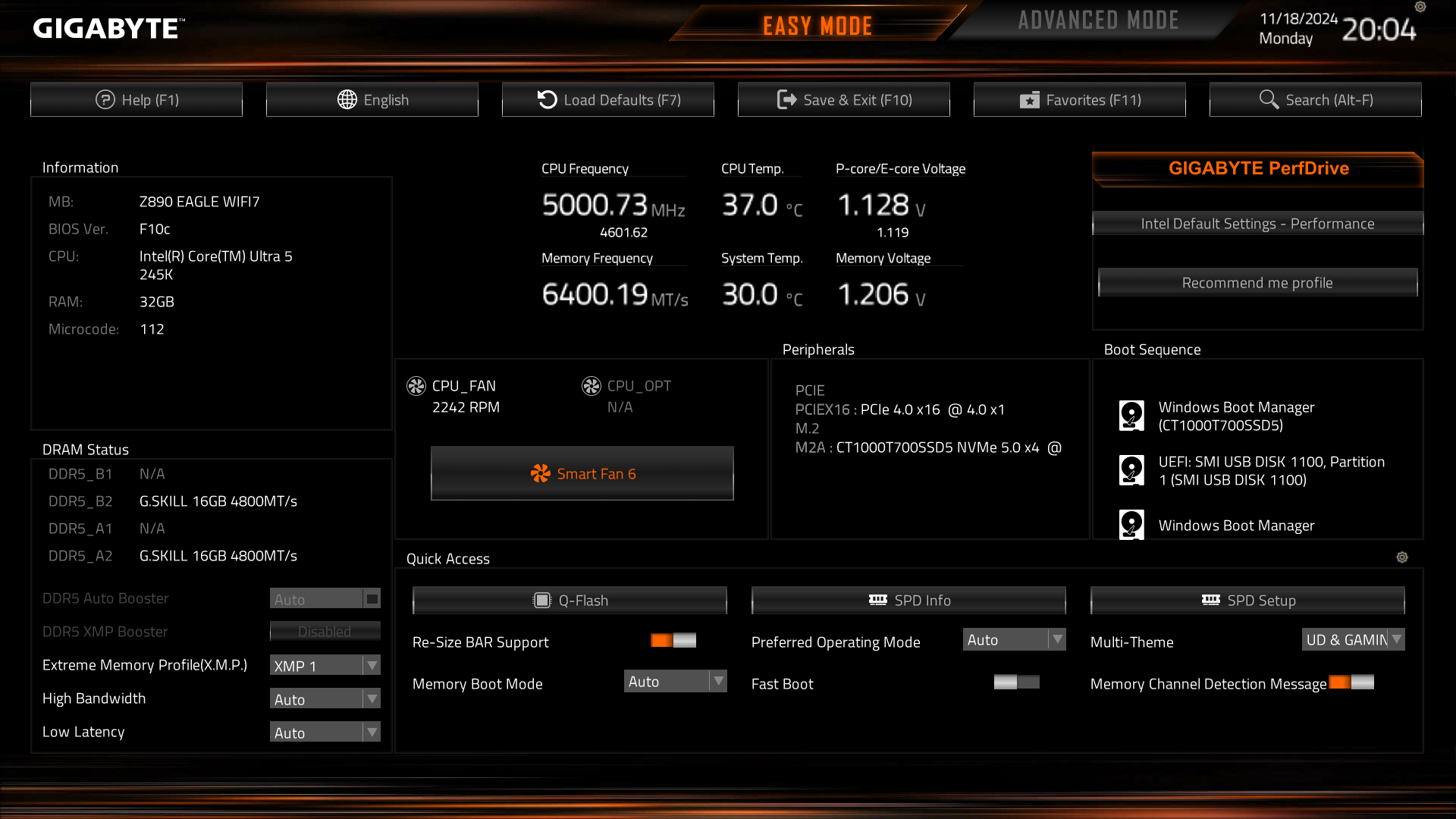Screen dimensions: 1456x819
Task: Click the CPU_FAN fan icon
Action: pyautogui.click(x=416, y=386)
